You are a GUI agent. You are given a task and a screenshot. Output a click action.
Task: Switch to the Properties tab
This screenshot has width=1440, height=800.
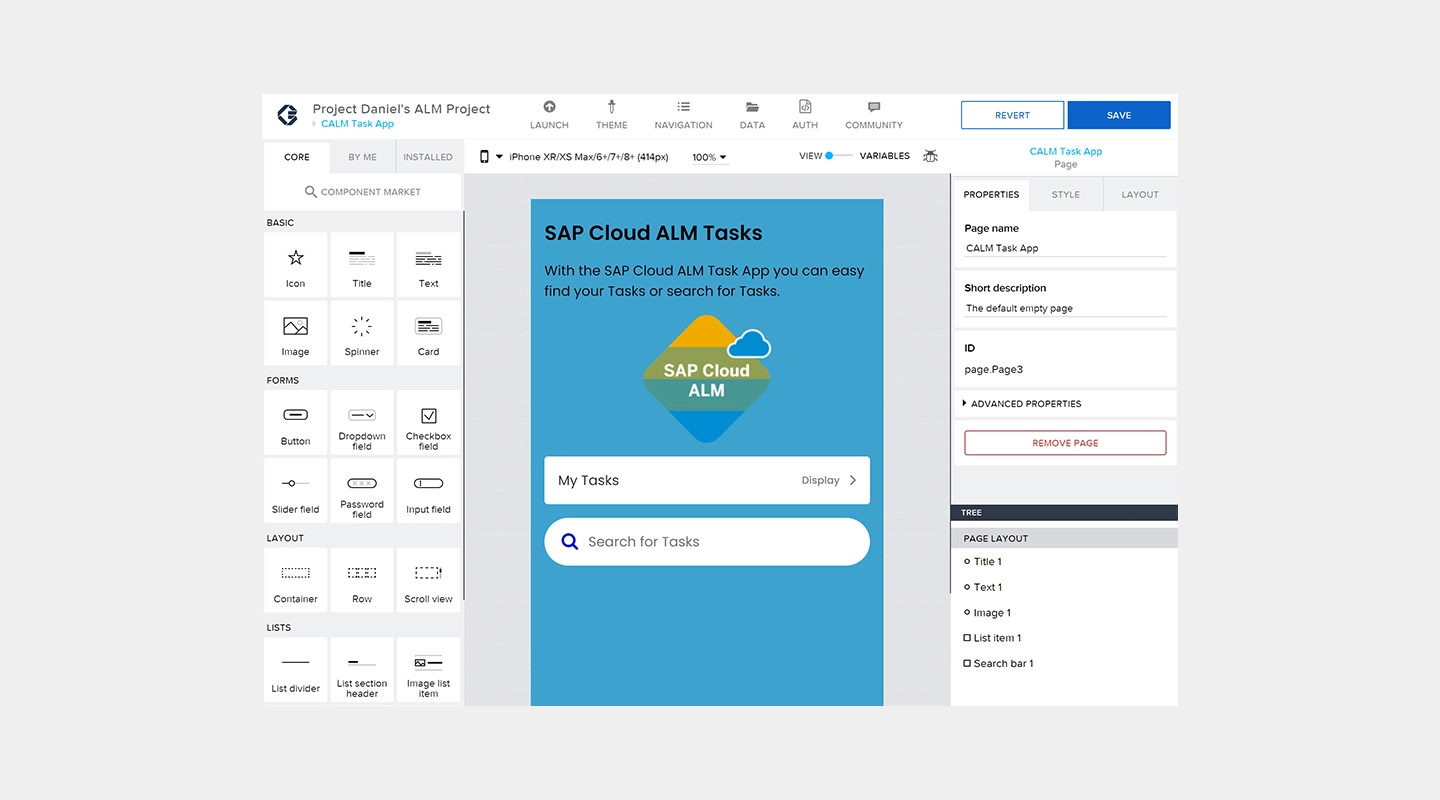point(991,195)
